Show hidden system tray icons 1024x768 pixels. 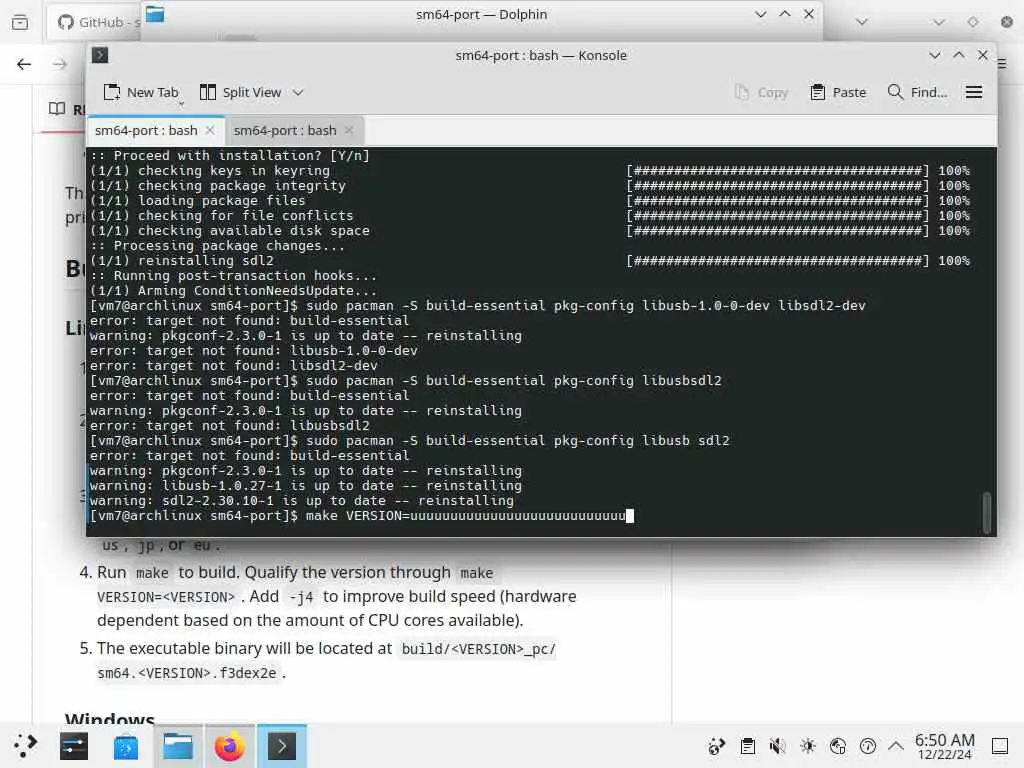click(896, 746)
